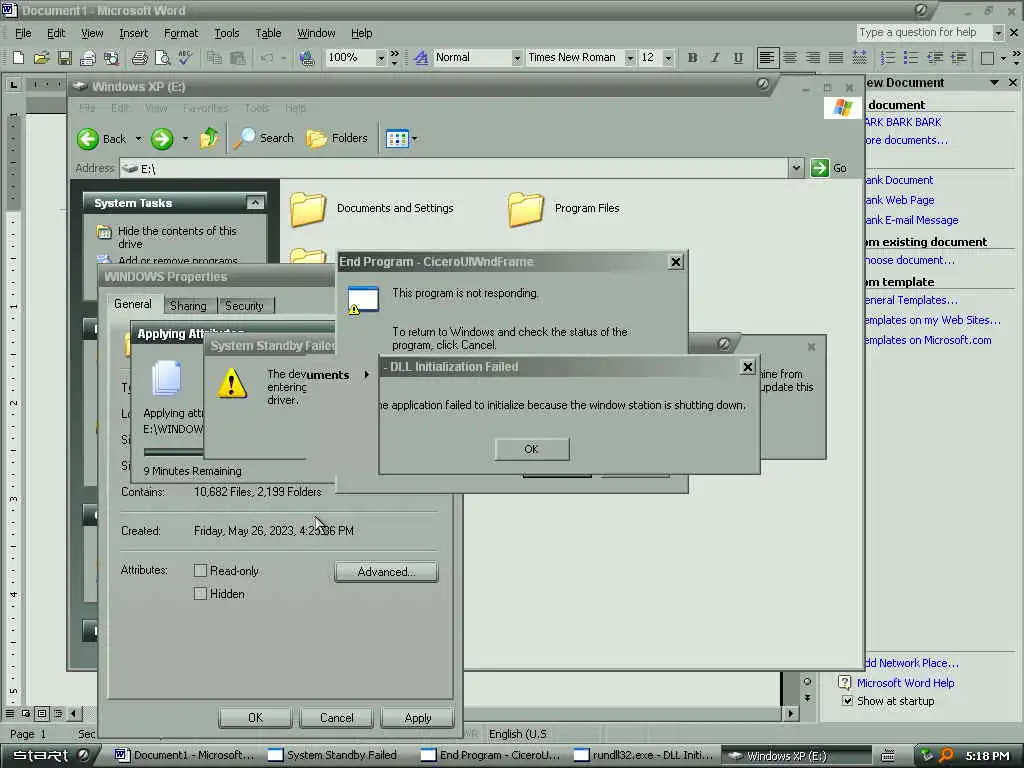The image size is (1024, 768).
Task: Open the Documents and Settings folder icon
Action: (308, 209)
